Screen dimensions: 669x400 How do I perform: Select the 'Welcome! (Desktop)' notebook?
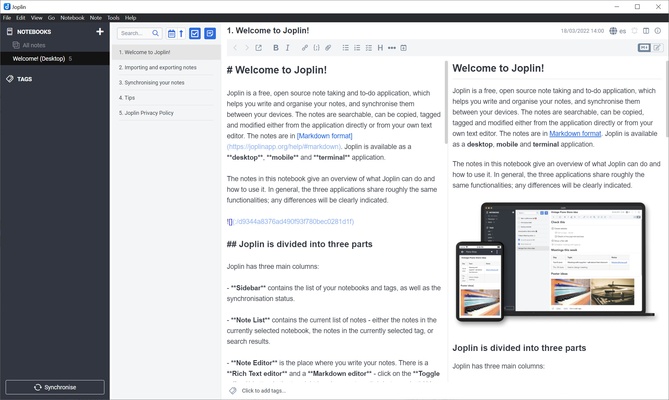(55, 58)
